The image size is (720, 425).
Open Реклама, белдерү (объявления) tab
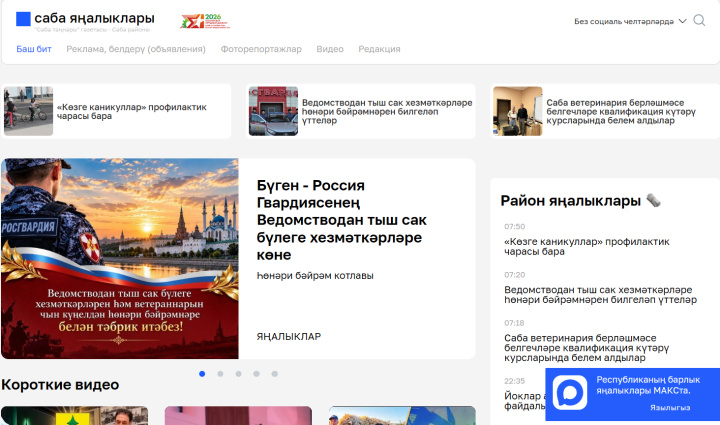click(136, 49)
